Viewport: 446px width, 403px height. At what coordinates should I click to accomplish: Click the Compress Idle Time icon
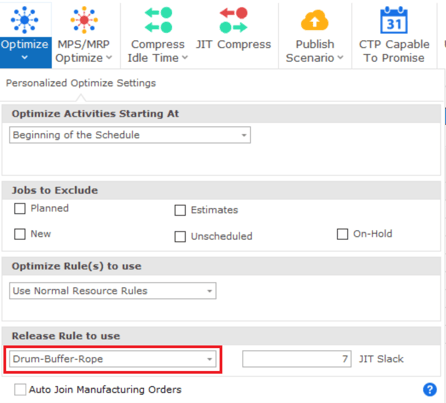point(158,20)
